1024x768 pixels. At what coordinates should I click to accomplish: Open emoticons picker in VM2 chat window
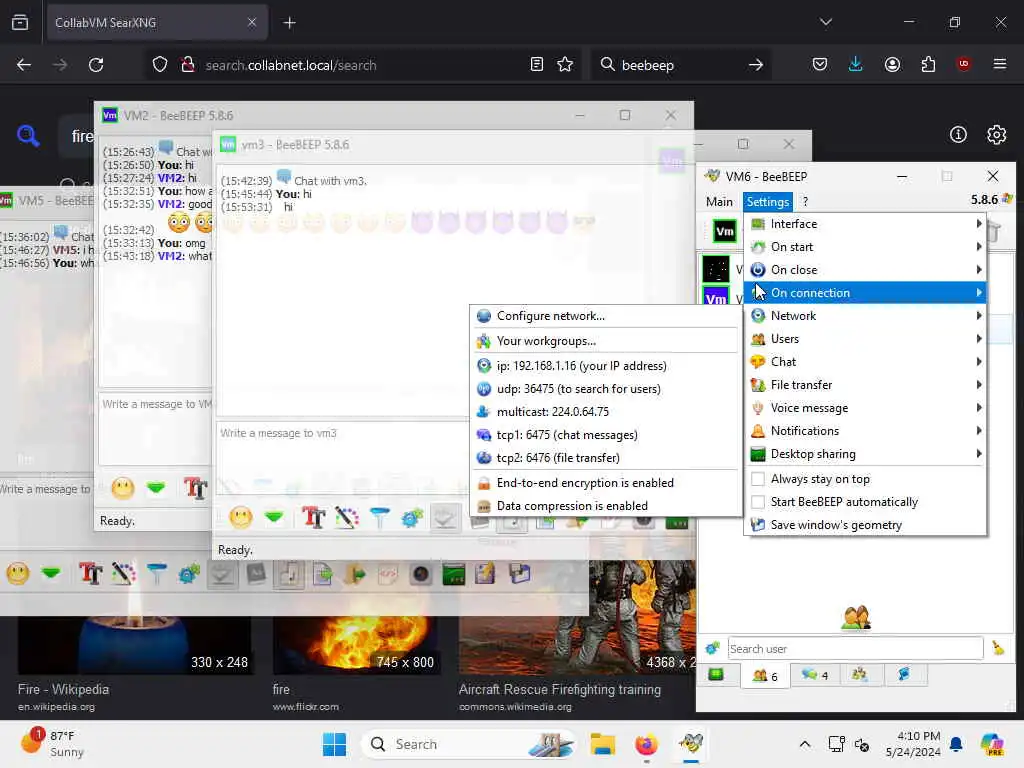coord(123,488)
